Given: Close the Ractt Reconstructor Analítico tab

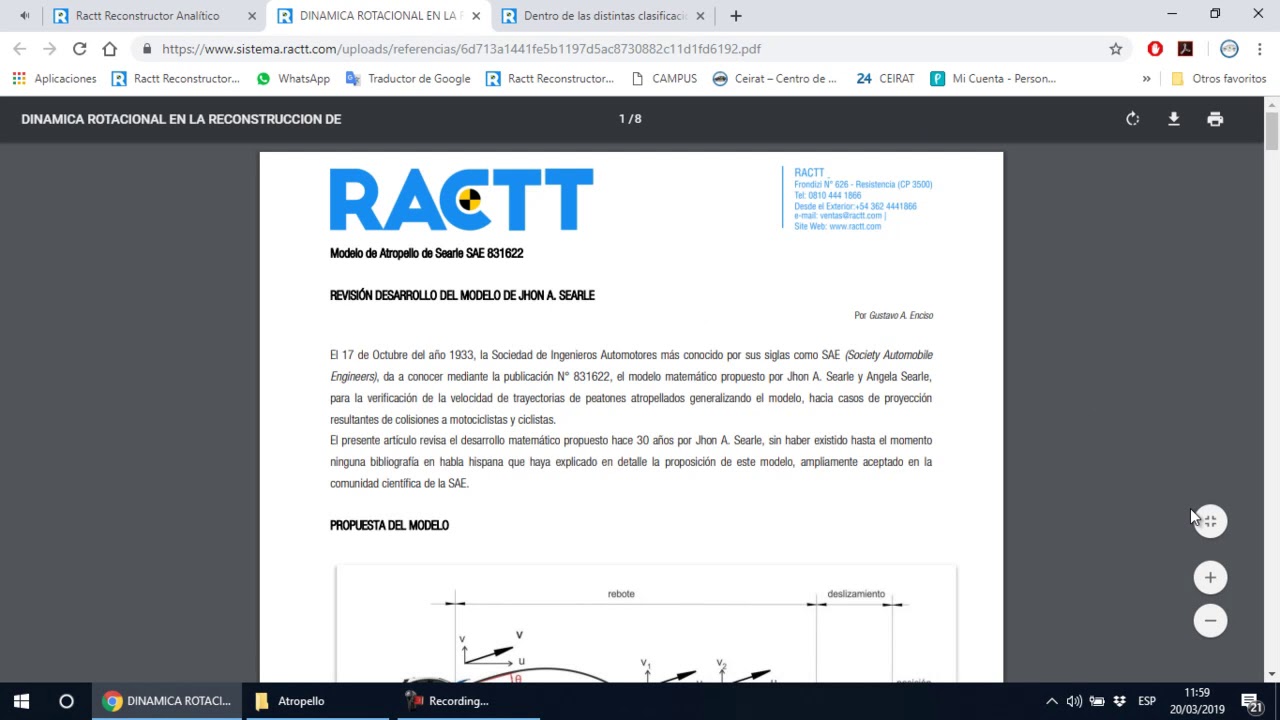Looking at the screenshot, I should (252, 16).
